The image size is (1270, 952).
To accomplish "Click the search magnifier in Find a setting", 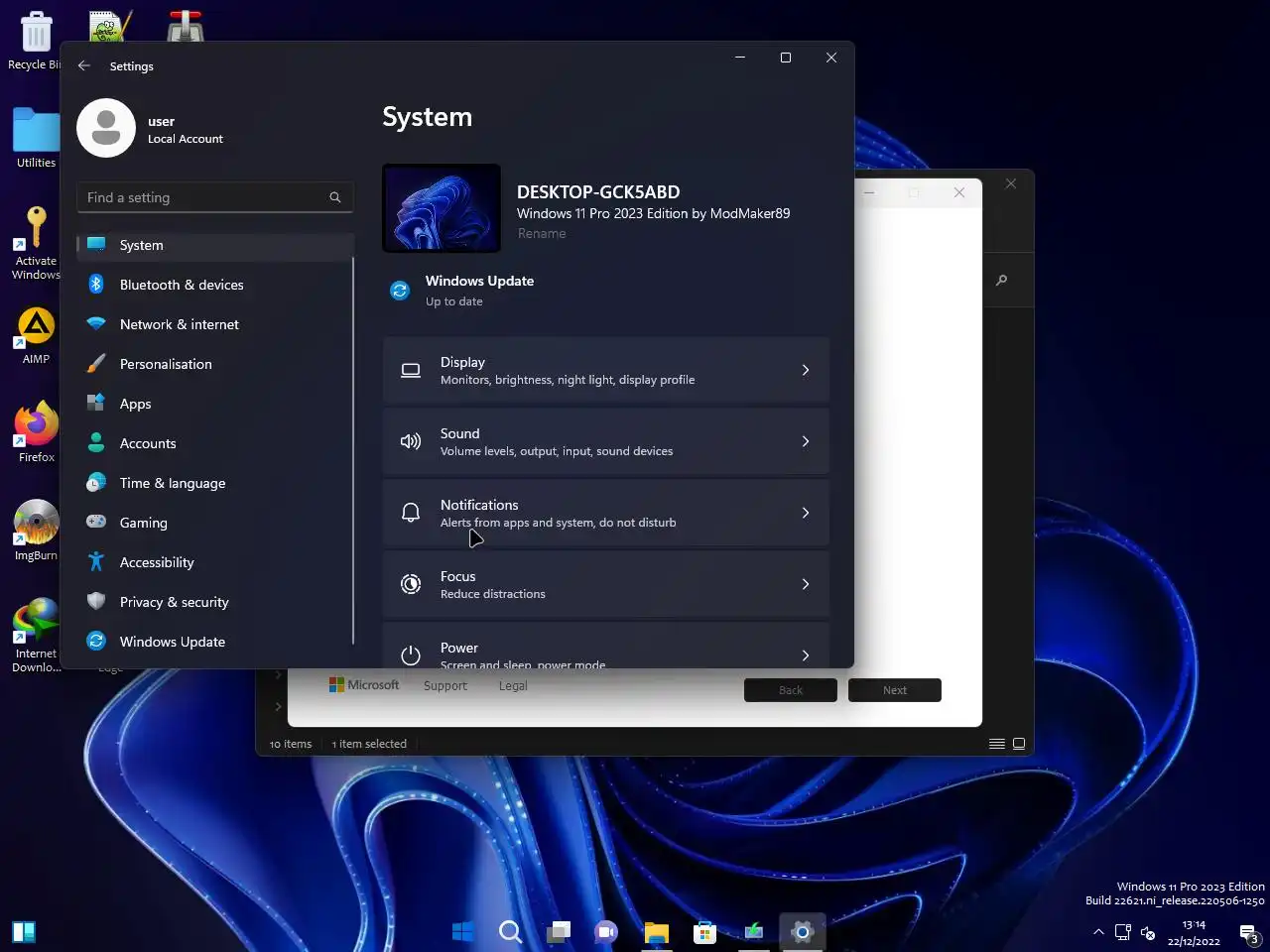I will (x=335, y=197).
